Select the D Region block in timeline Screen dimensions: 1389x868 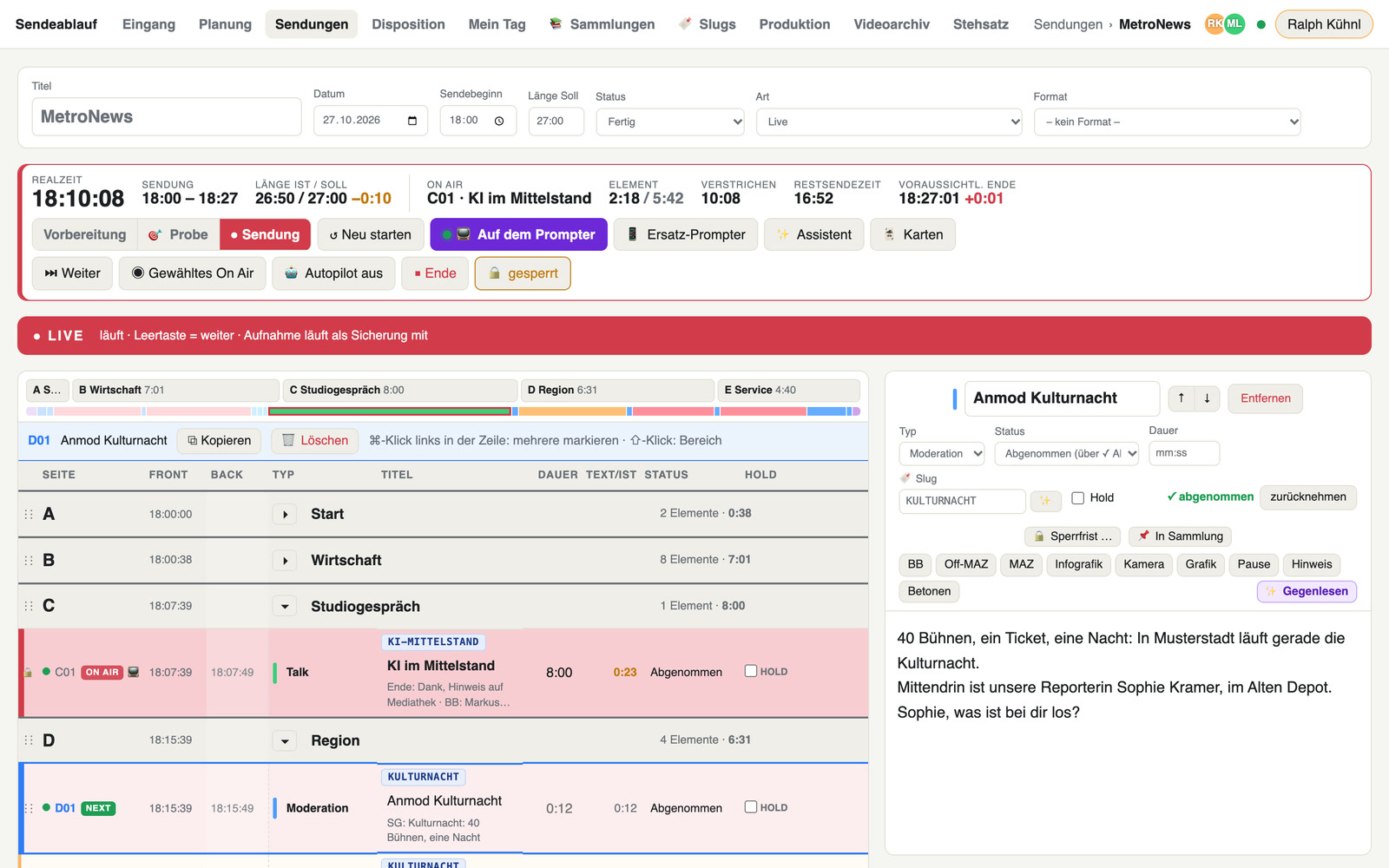(617, 390)
